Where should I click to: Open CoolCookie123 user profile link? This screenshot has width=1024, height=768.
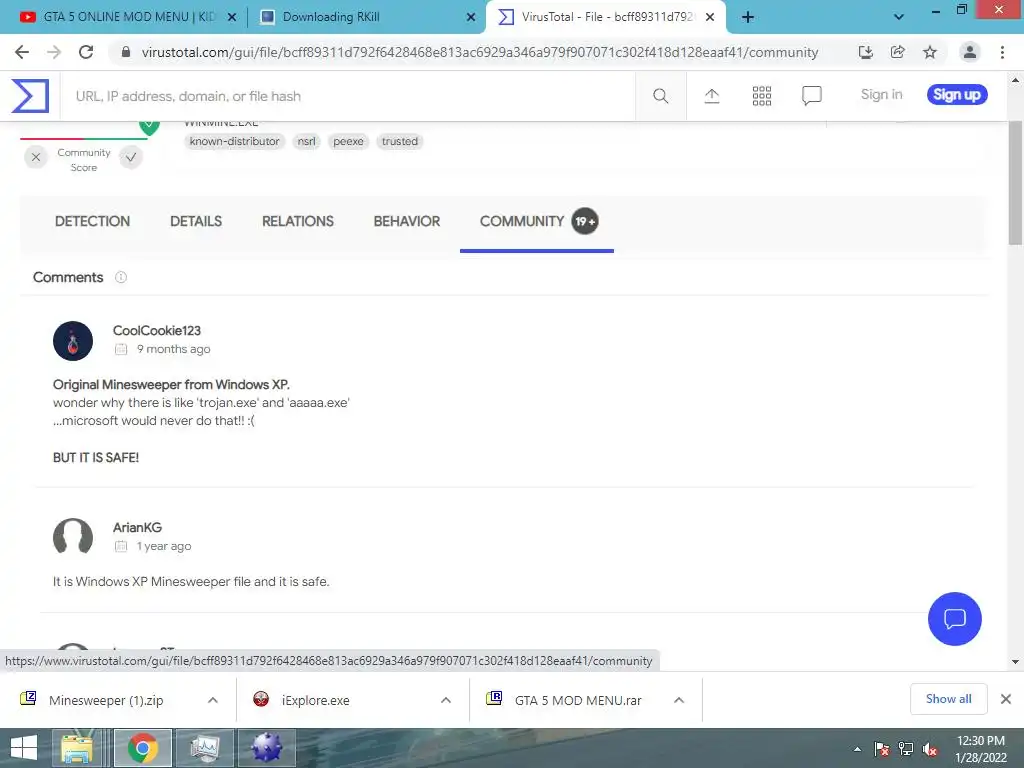157,330
